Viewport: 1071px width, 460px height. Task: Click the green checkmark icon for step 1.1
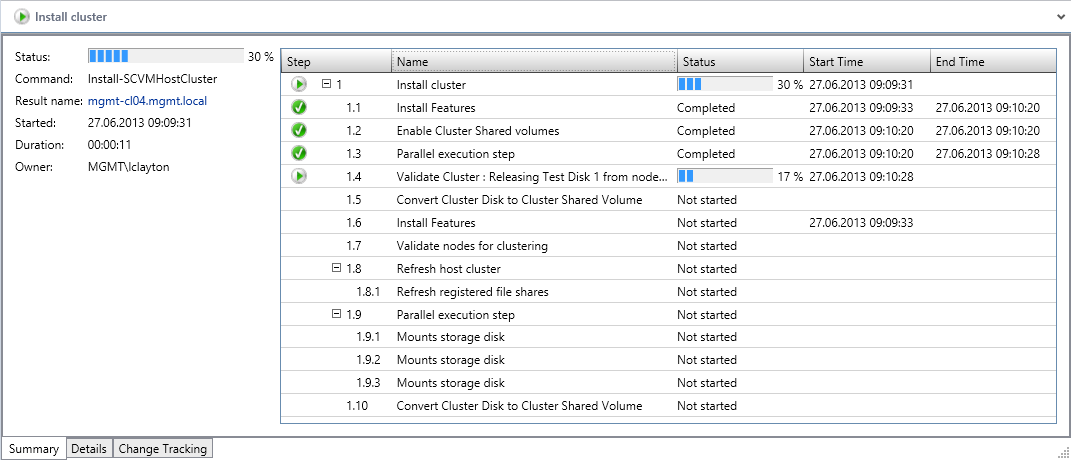298,108
